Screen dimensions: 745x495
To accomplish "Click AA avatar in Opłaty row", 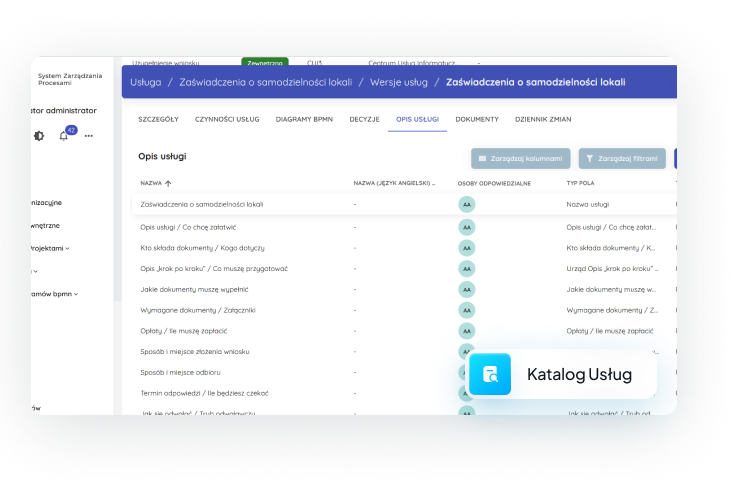I will click(465, 331).
